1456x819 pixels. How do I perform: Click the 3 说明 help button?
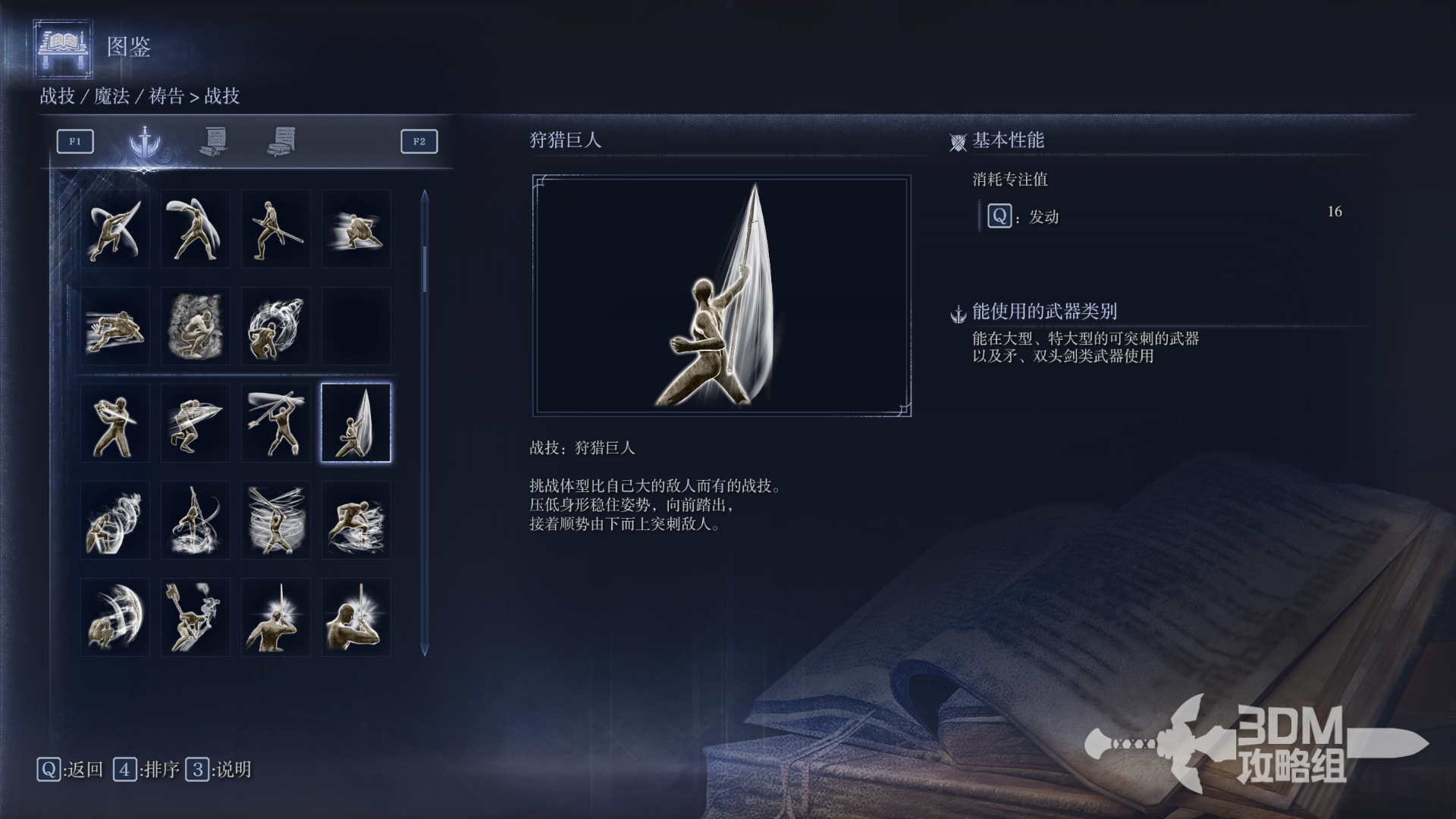[x=218, y=770]
